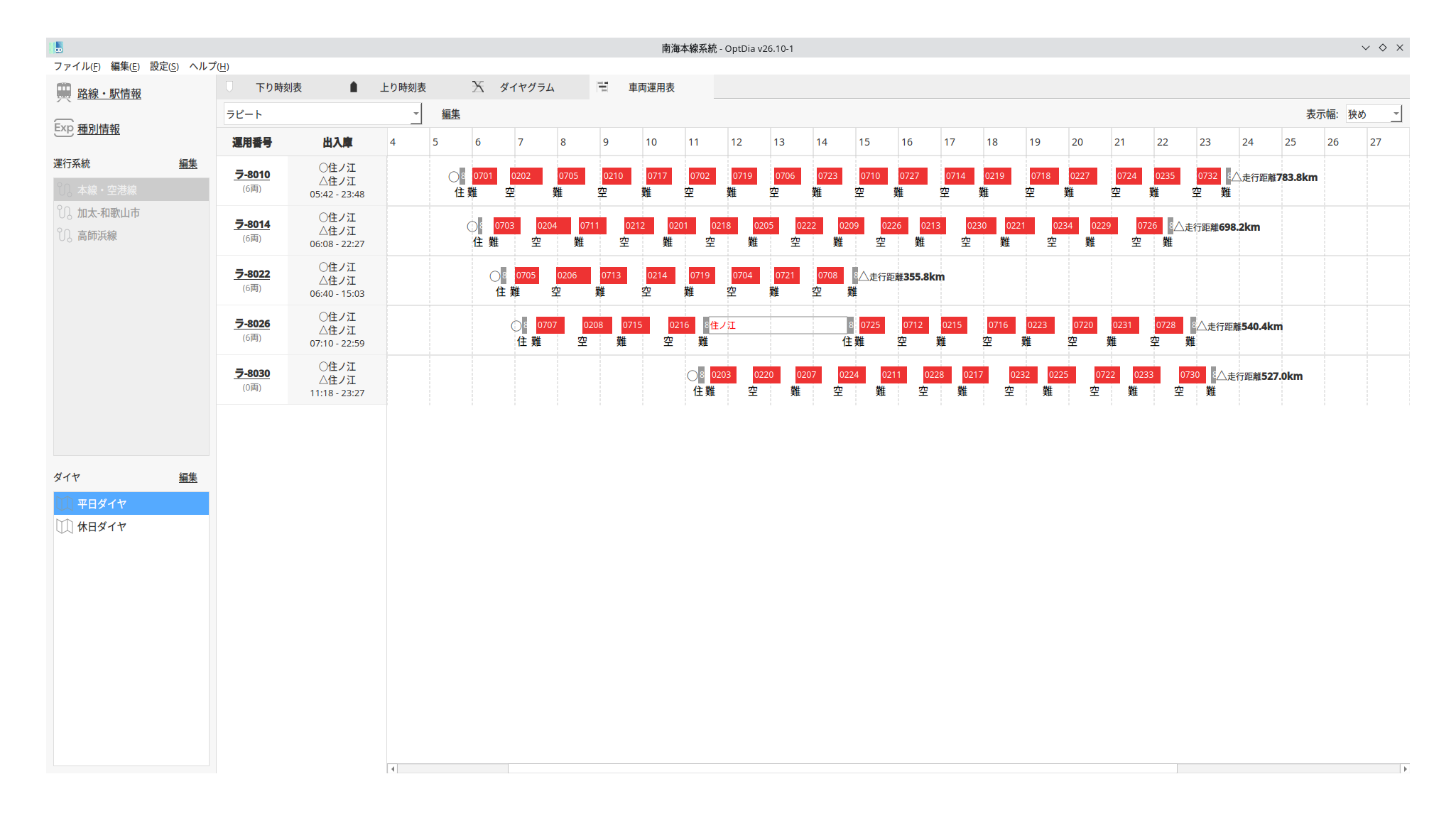Open the 路線・駅情報 link
This screenshot has width=1456, height=828.
[x=109, y=93]
